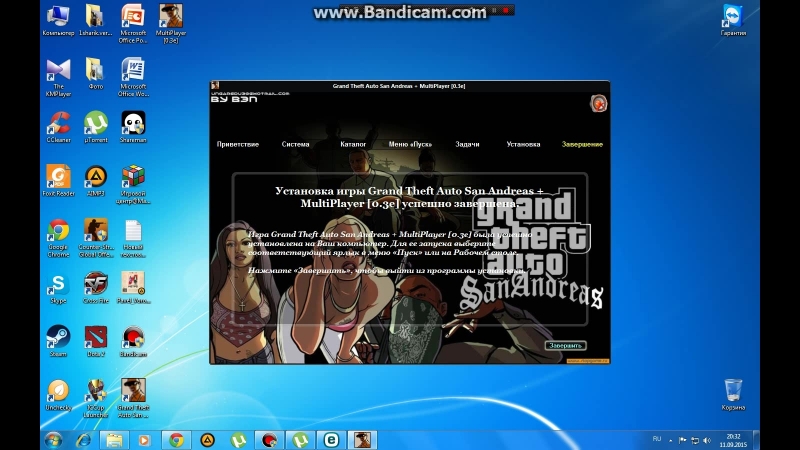This screenshot has width=800, height=450.
Task: Select the Установка step tab
Action: 523,144
